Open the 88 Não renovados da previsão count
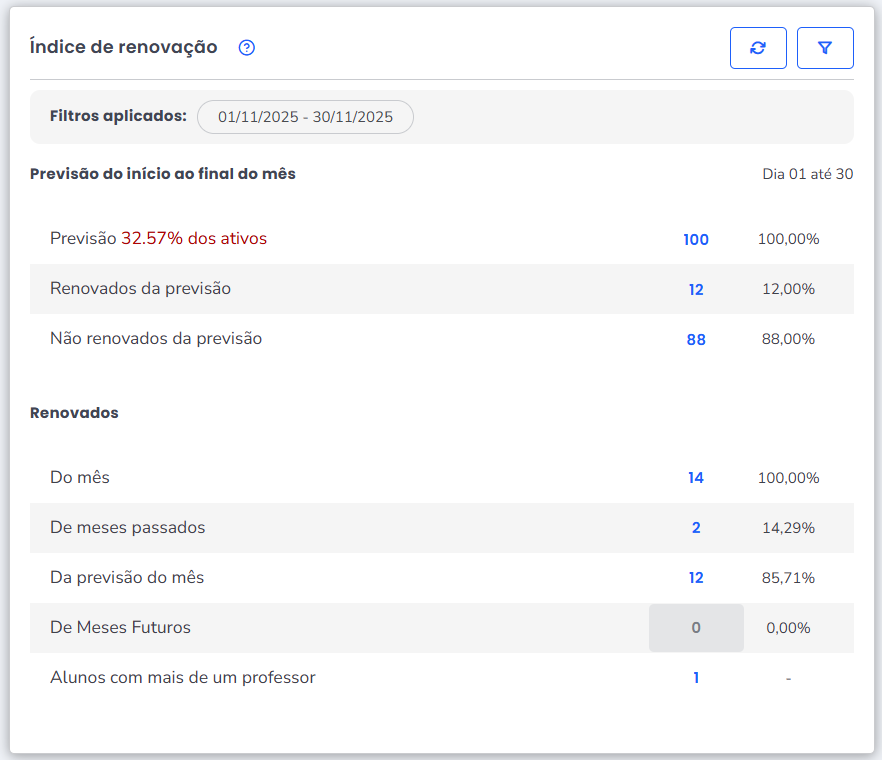Screen dimensions: 882x760 [696, 340]
